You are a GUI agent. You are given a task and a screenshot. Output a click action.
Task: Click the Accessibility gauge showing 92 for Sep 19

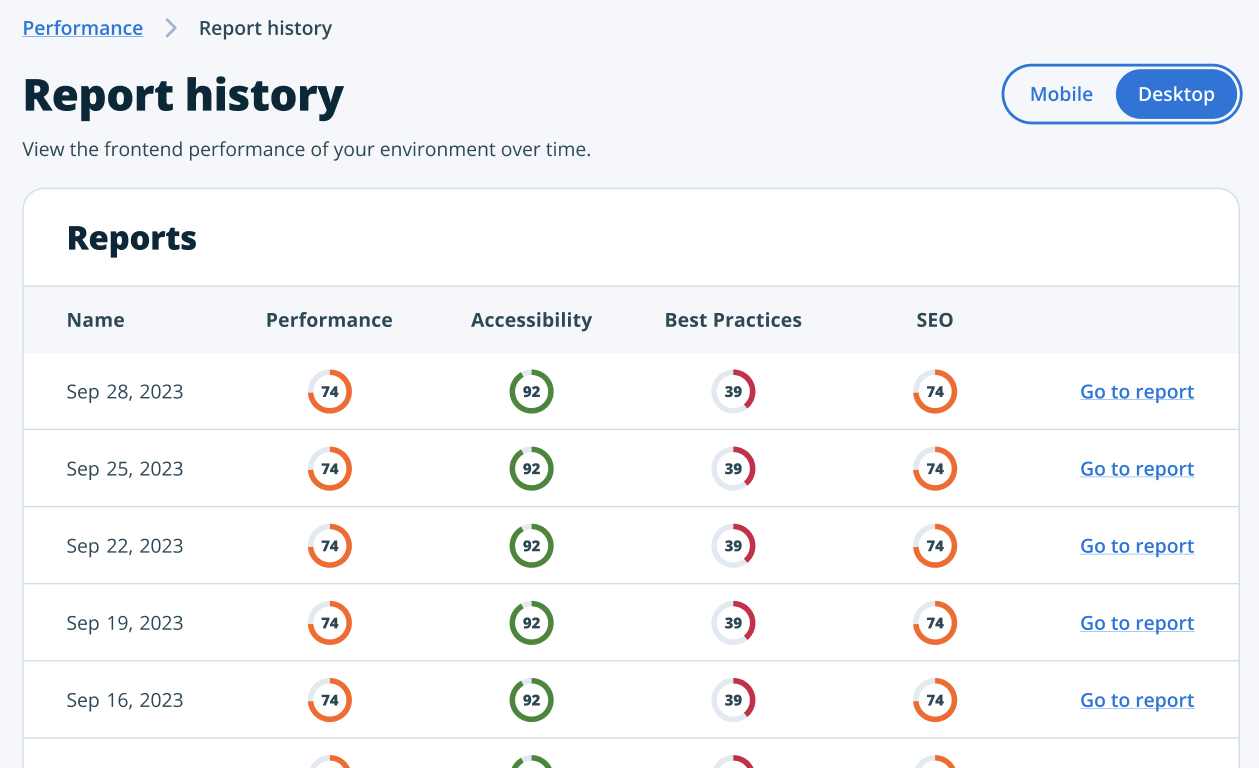(531, 622)
